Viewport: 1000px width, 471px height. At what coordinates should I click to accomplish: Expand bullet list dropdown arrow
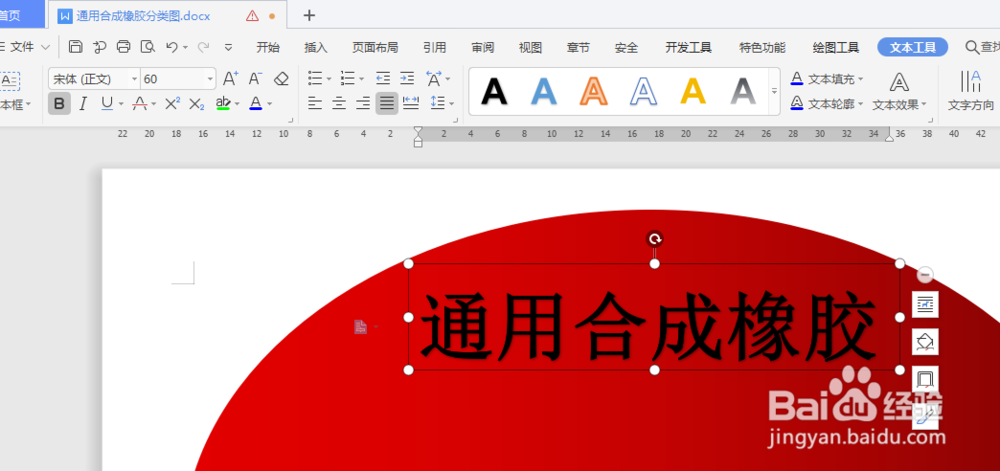click(329, 79)
